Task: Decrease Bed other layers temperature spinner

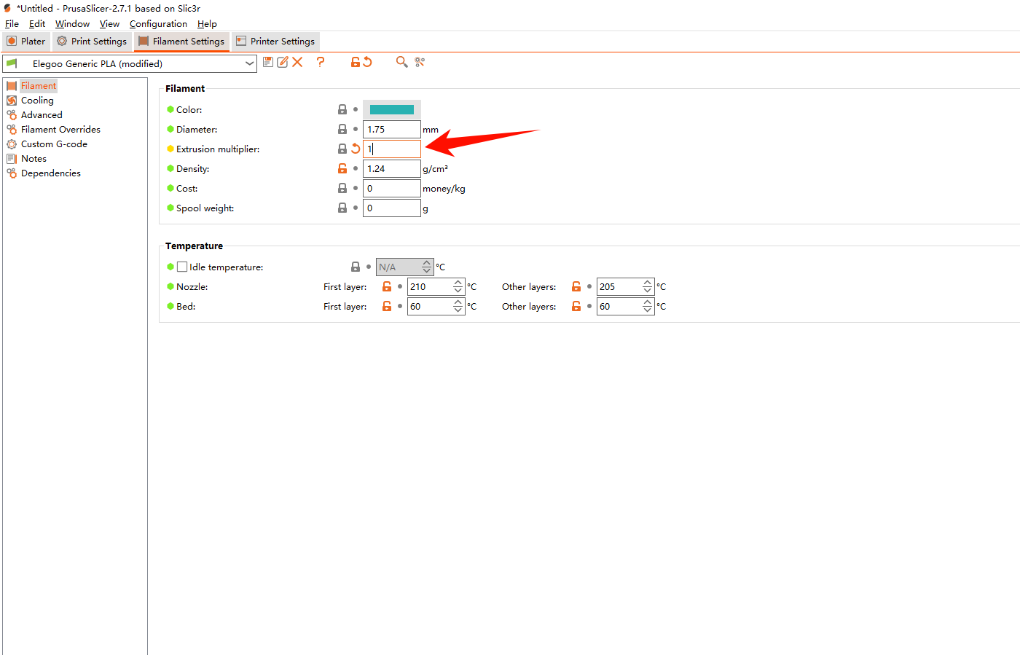Action: (x=647, y=311)
